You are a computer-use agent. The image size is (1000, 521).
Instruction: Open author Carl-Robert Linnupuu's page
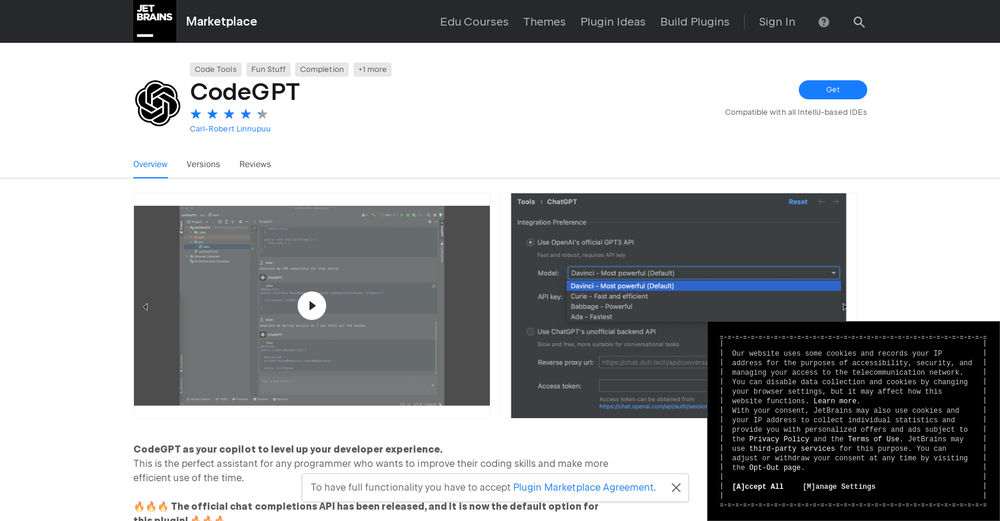(x=230, y=129)
